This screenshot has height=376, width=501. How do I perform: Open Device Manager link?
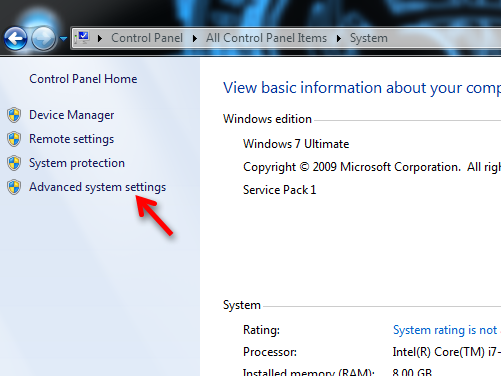click(x=72, y=115)
